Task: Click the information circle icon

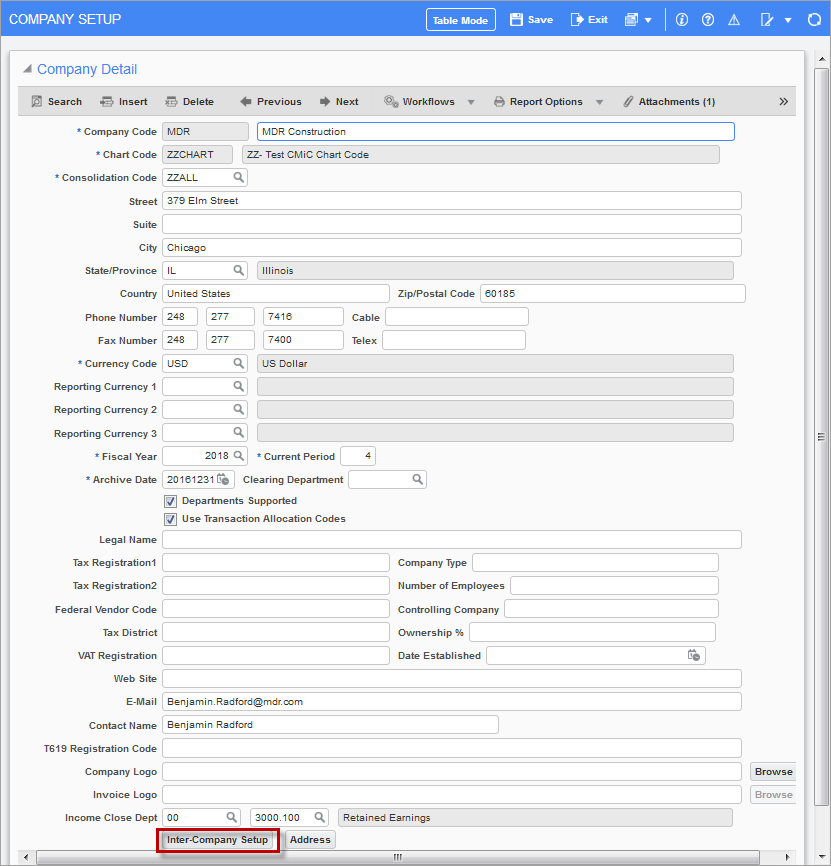Action: (682, 20)
